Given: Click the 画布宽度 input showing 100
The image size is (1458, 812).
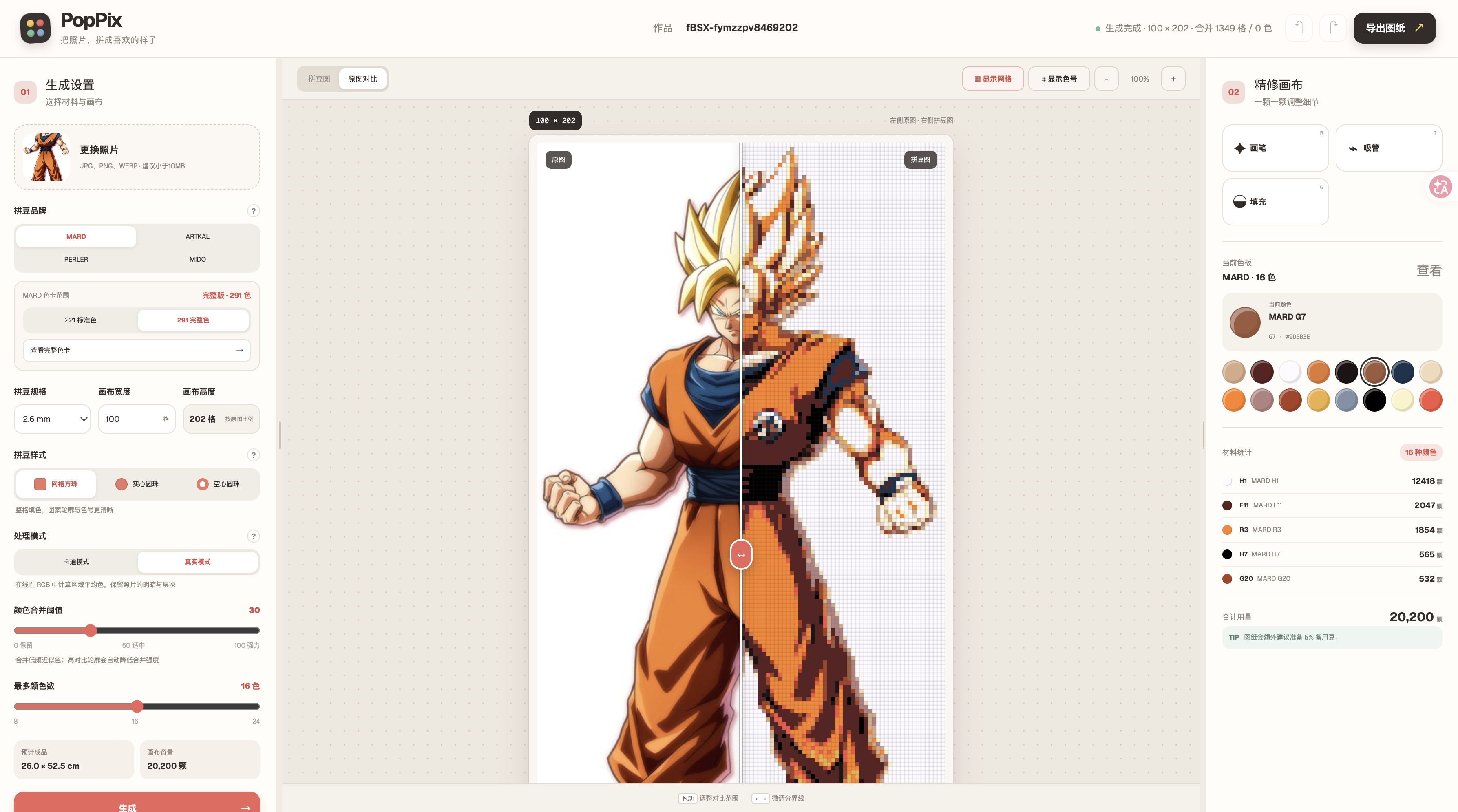Looking at the screenshot, I should tap(137, 419).
